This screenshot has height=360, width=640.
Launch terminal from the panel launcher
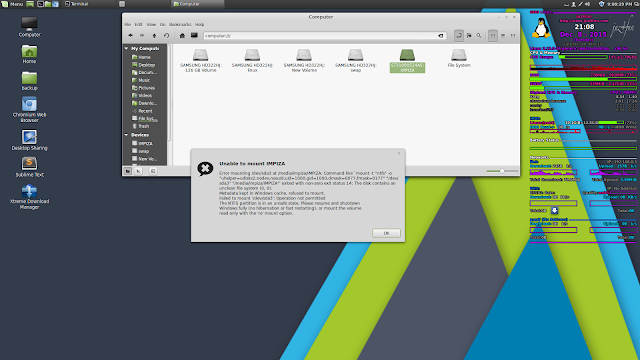pyautogui.click(x=40, y=4)
